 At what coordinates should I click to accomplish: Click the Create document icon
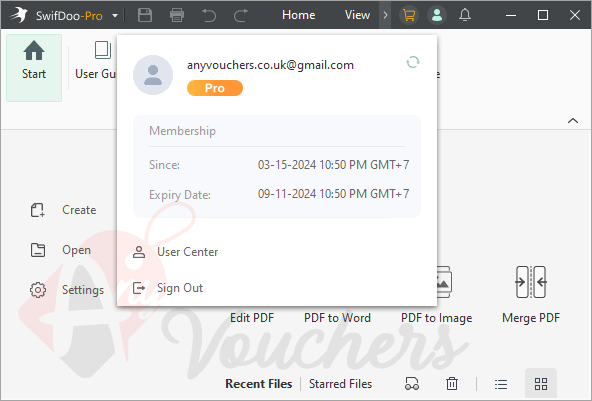38,210
